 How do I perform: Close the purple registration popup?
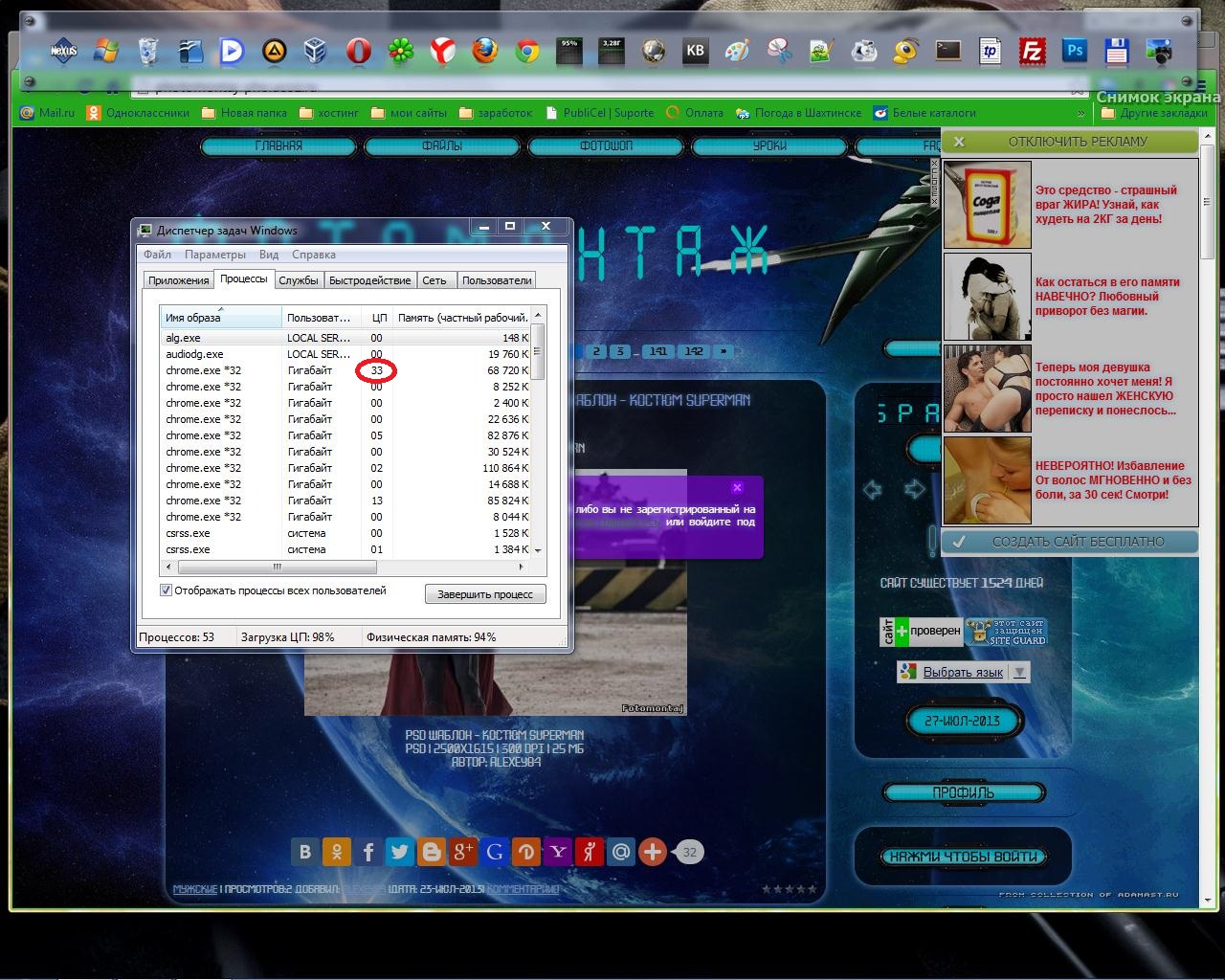pos(737,488)
